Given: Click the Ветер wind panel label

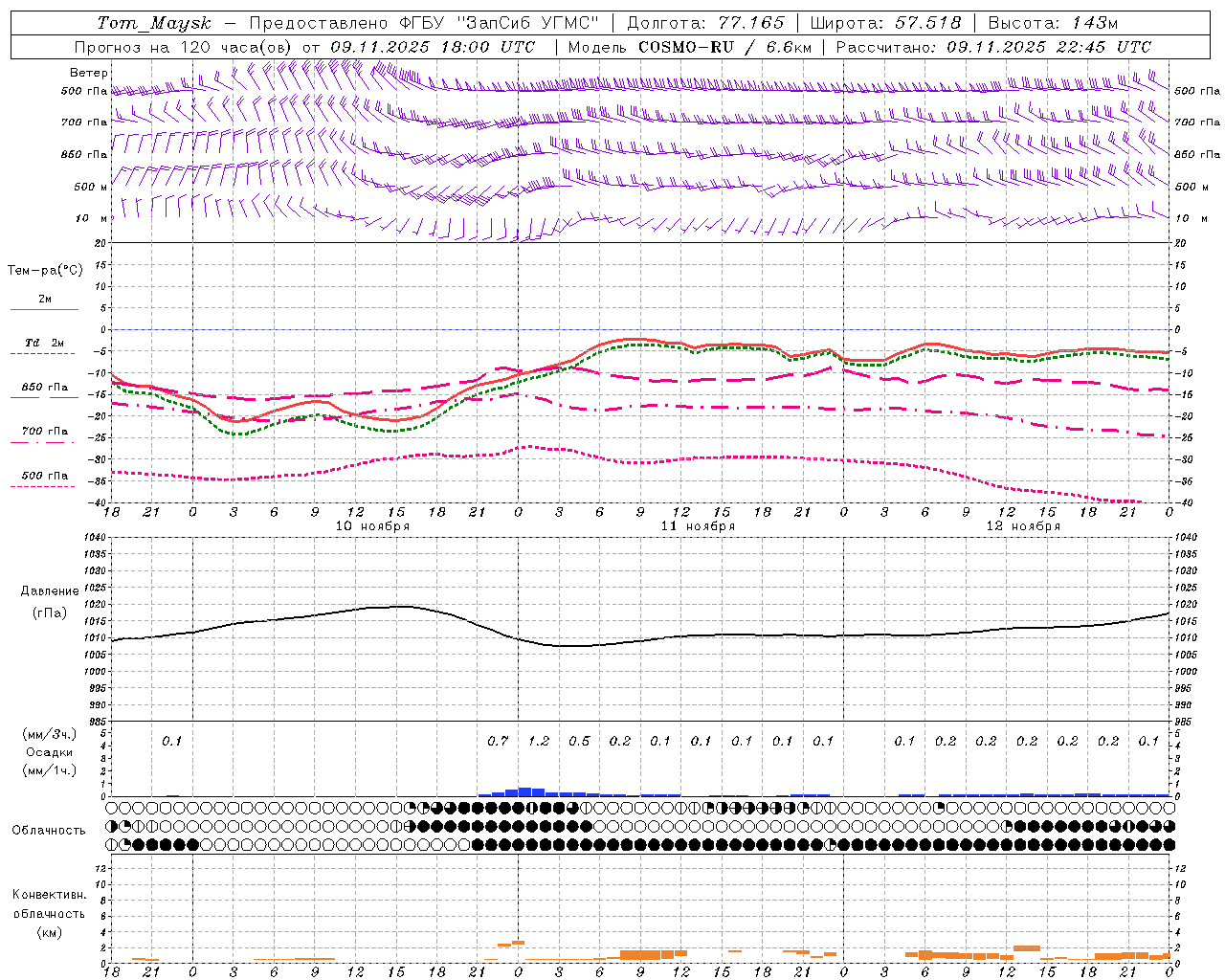Looking at the screenshot, I should 89,73.
